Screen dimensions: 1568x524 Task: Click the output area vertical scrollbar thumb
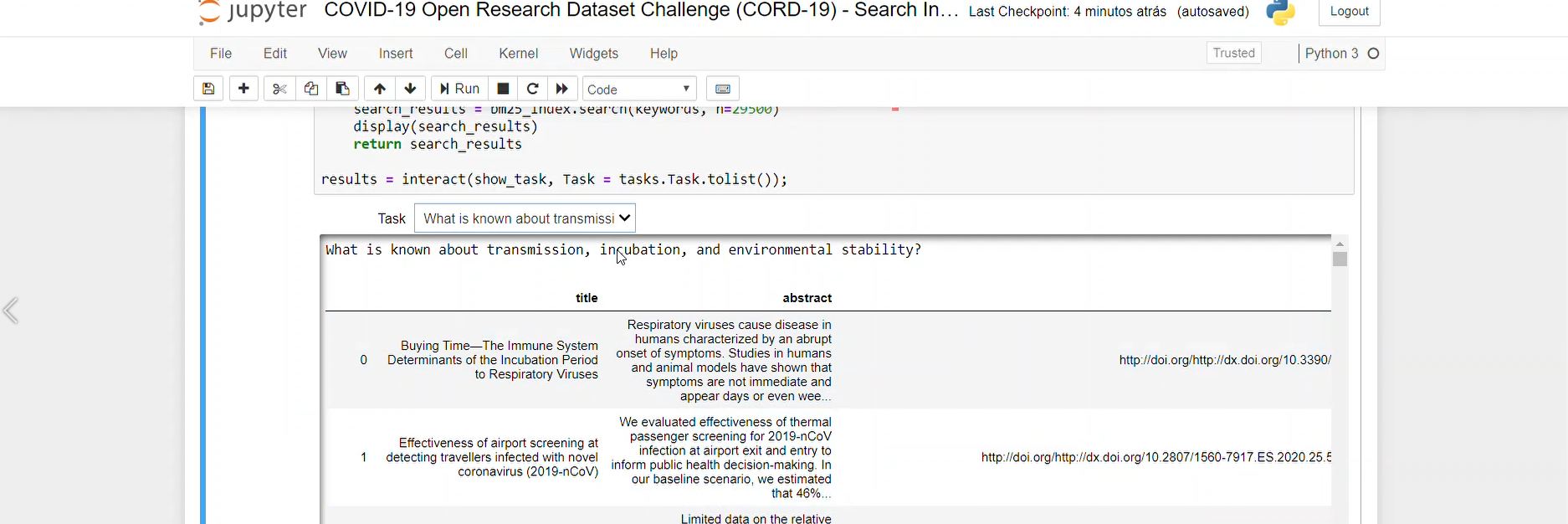[1340, 259]
